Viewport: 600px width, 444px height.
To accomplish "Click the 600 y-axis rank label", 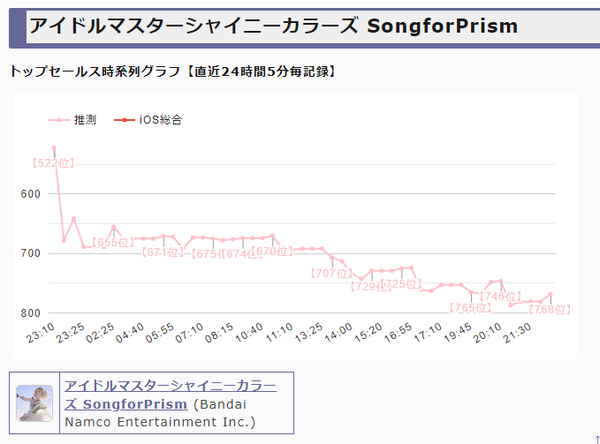I will [x=31, y=194].
